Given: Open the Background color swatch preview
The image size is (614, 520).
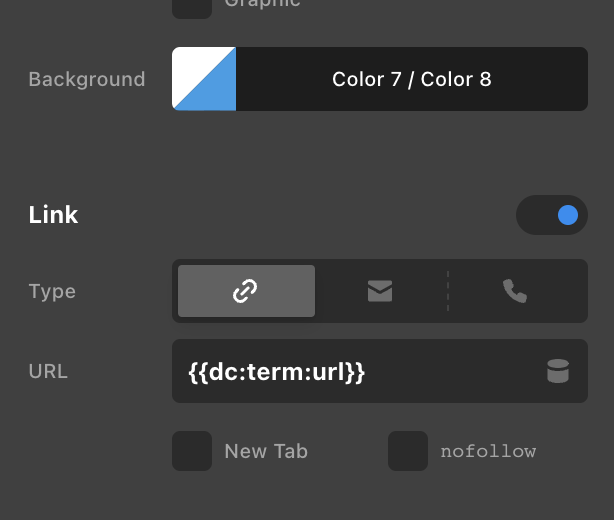Looking at the screenshot, I should click(x=204, y=79).
